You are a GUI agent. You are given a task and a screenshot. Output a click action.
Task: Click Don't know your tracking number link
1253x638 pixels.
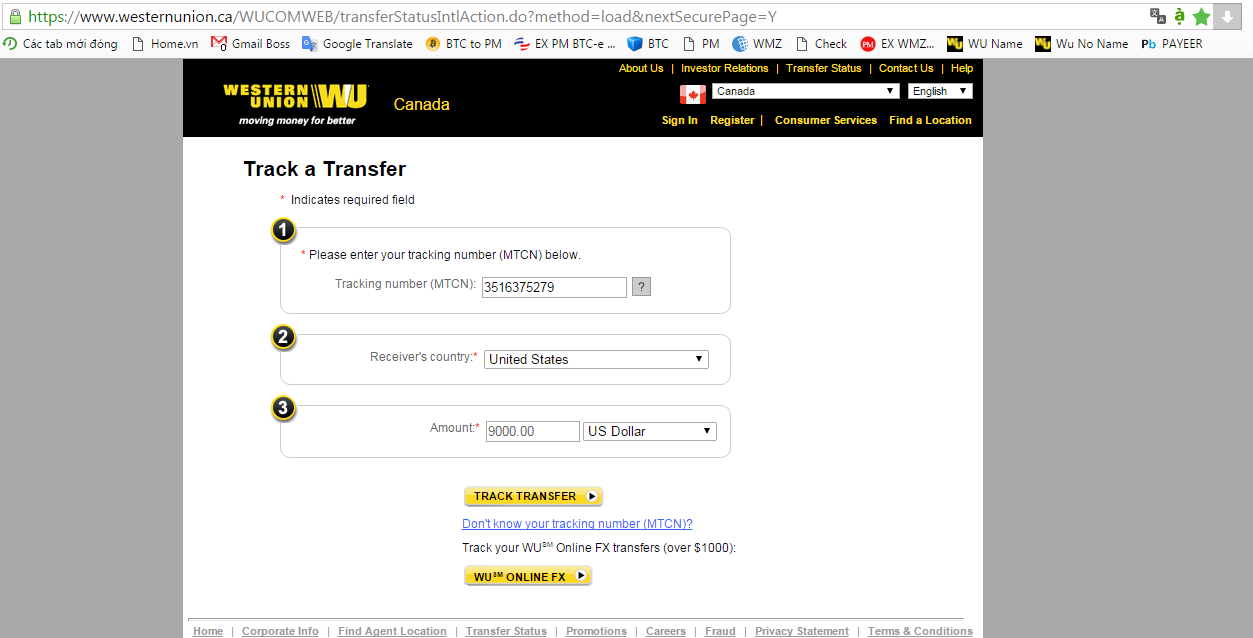pyautogui.click(x=577, y=524)
